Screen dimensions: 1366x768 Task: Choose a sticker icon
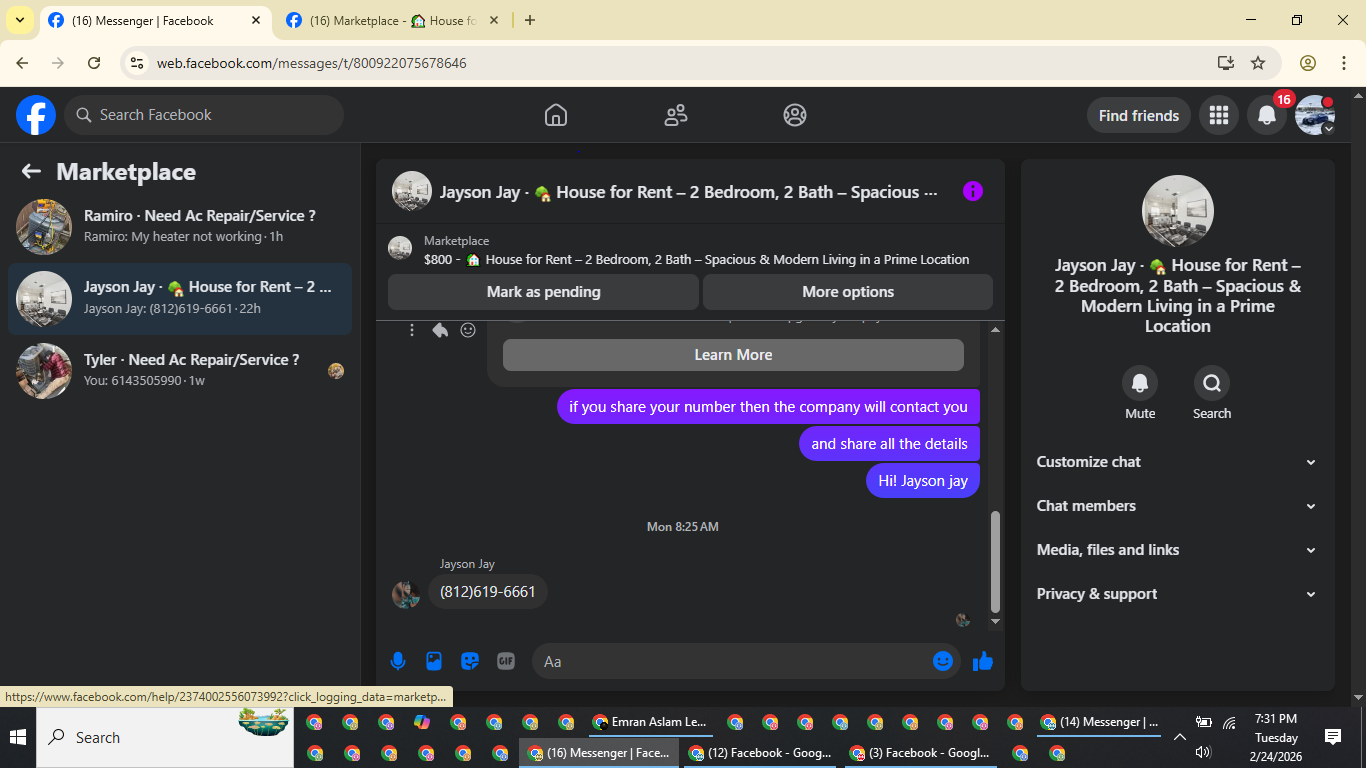(x=470, y=661)
